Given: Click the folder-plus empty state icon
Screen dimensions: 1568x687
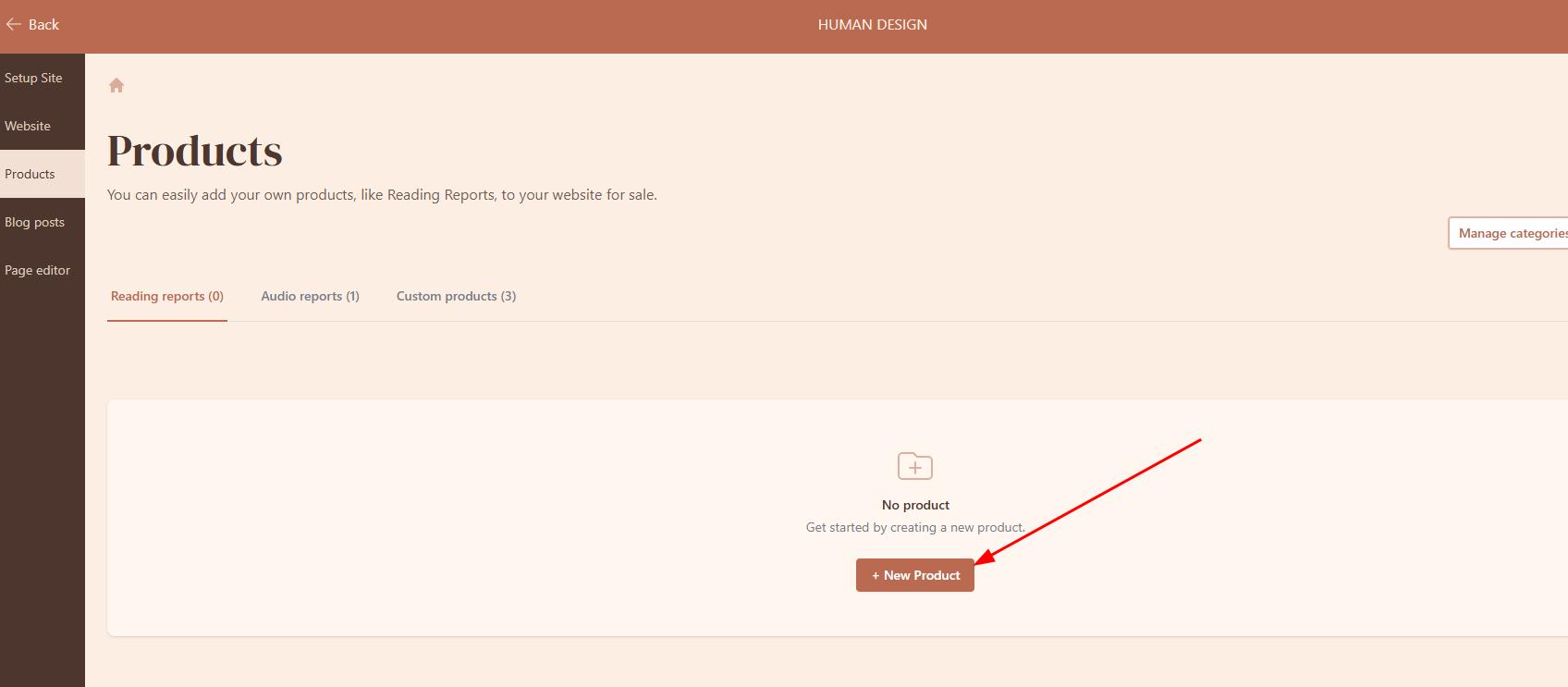Looking at the screenshot, I should [x=914, y=466].
